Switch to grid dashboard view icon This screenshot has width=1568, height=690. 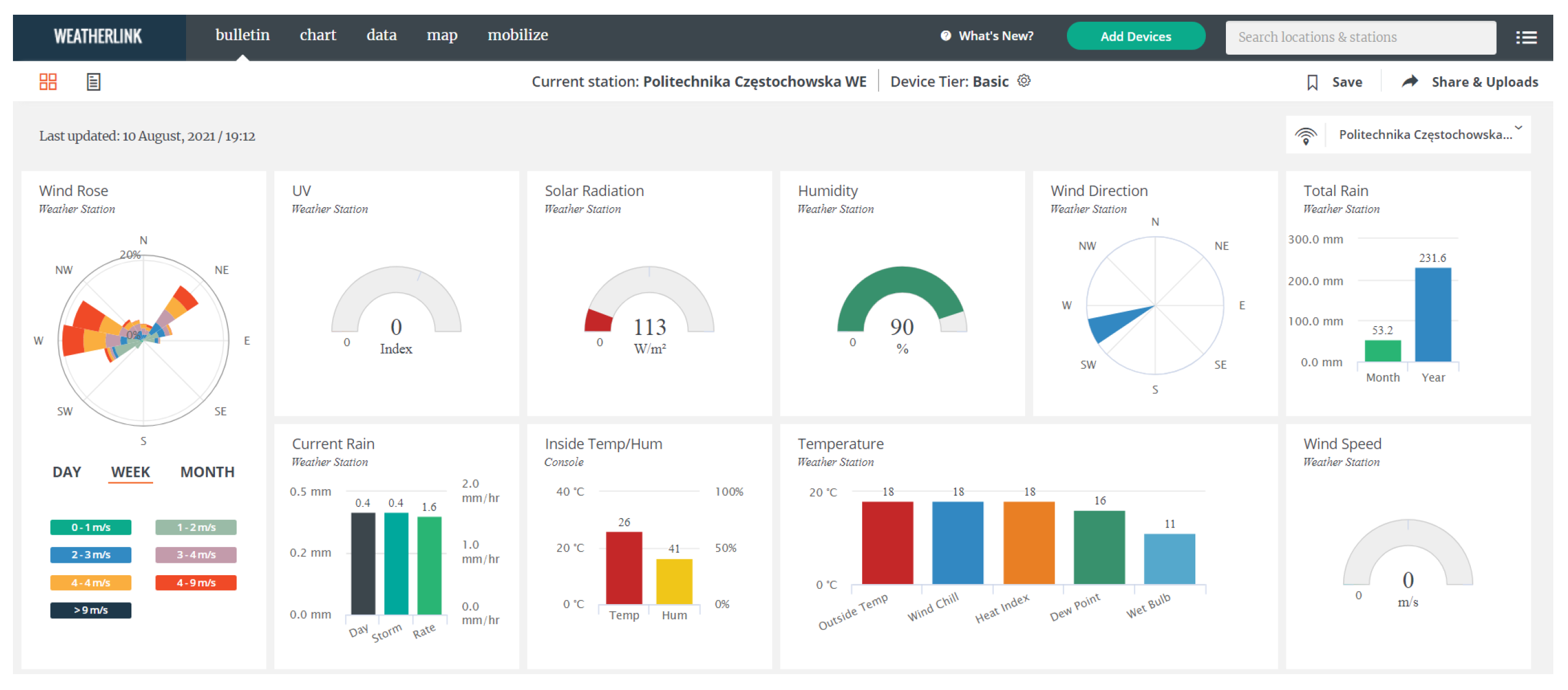click(48, 81)
